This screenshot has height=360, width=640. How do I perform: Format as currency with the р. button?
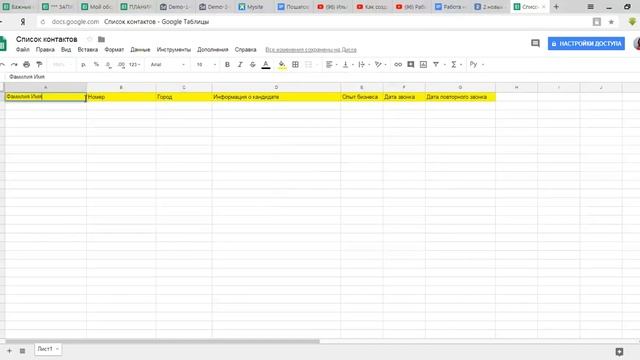pyautogui.click(x=83, y=64)
